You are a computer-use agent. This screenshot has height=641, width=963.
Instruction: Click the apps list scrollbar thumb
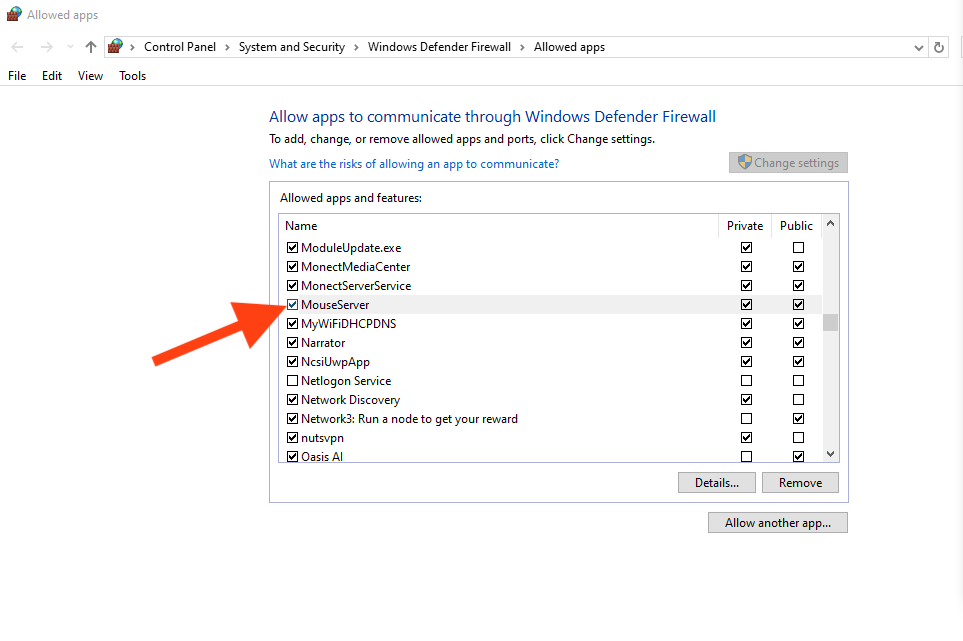(830, 322)
